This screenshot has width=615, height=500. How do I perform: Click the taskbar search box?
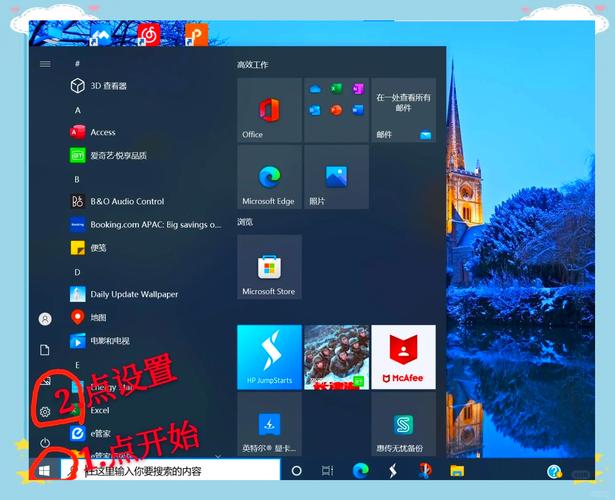point(170,471)
